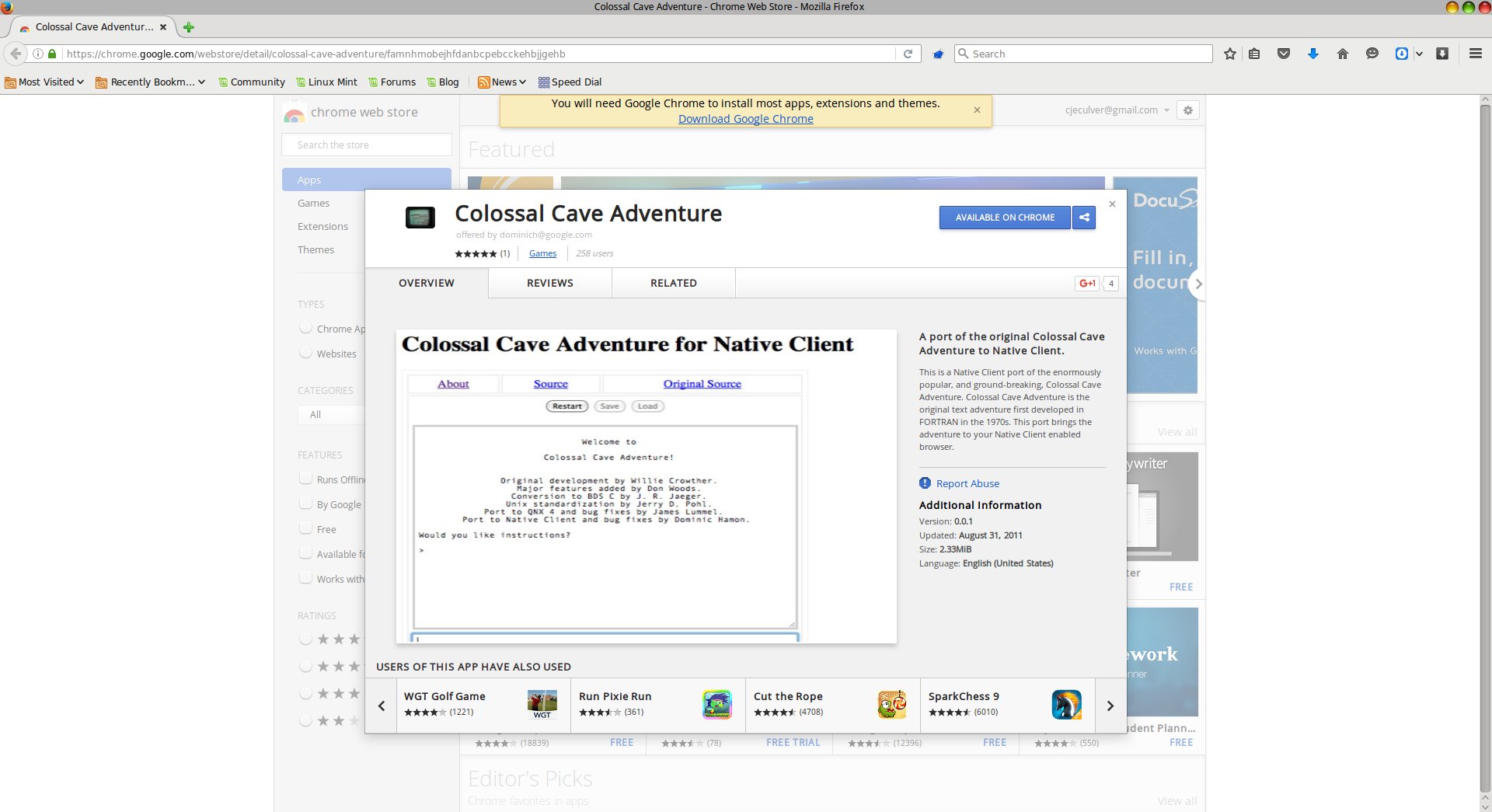Screen dimensions: 1492x812
Task: Click the Search the store field
Action: 366,145
